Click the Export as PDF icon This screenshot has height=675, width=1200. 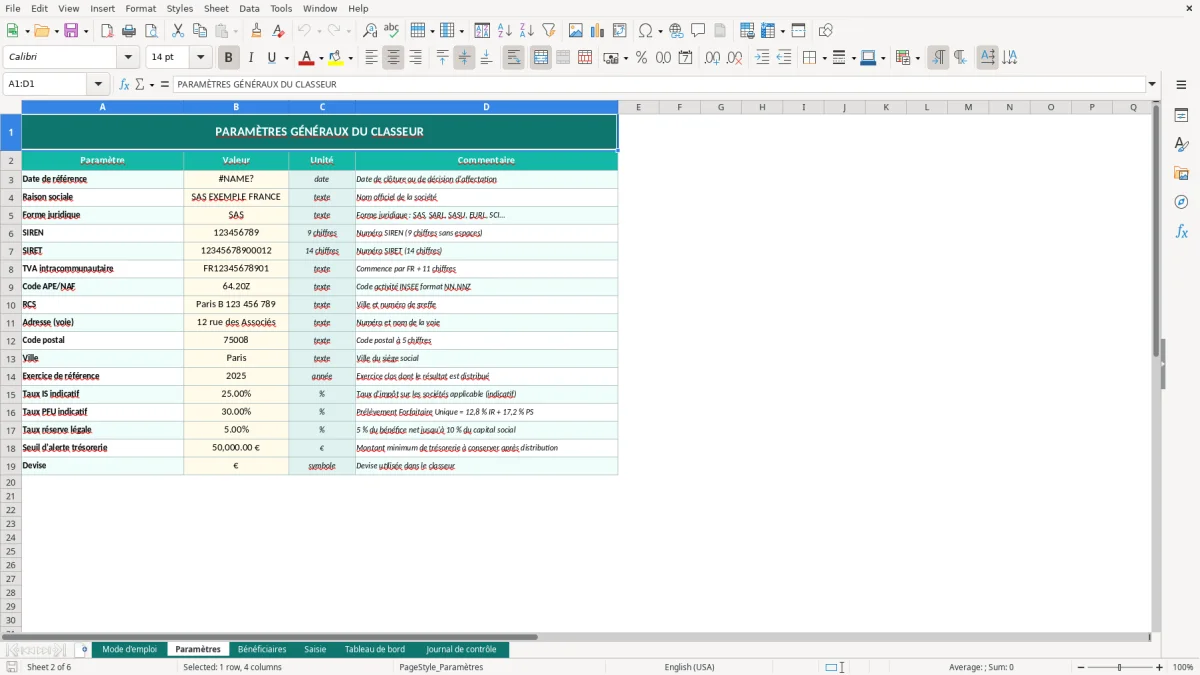click(x=107, y=31)
